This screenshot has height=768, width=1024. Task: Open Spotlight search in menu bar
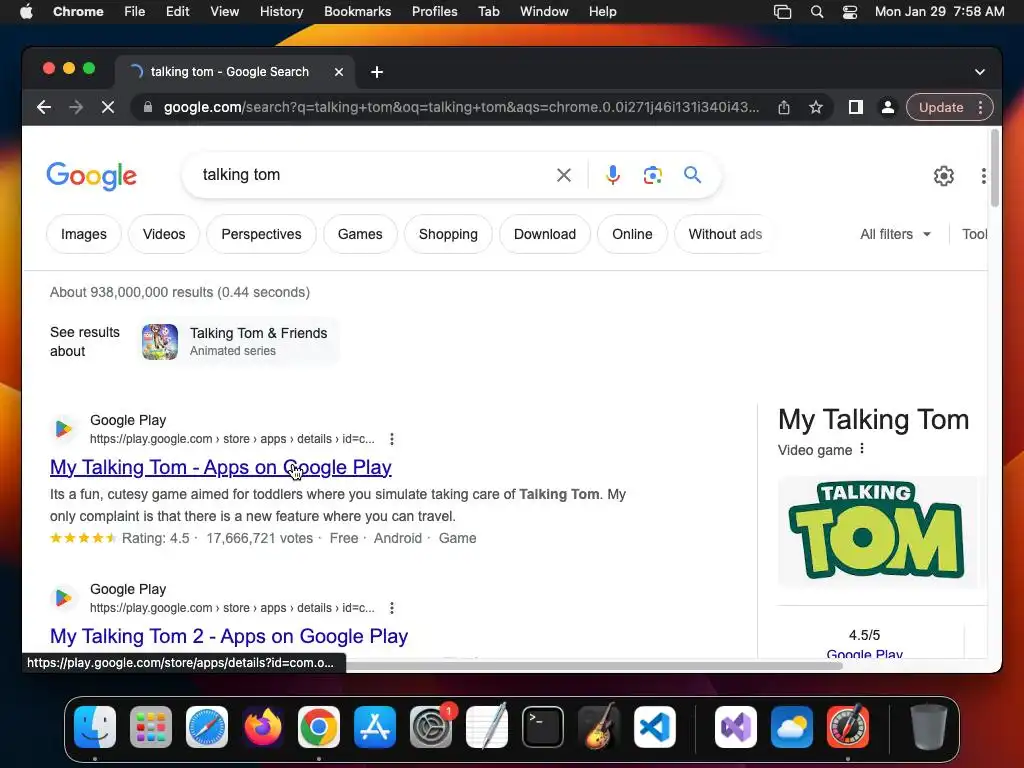pos(816,12)
